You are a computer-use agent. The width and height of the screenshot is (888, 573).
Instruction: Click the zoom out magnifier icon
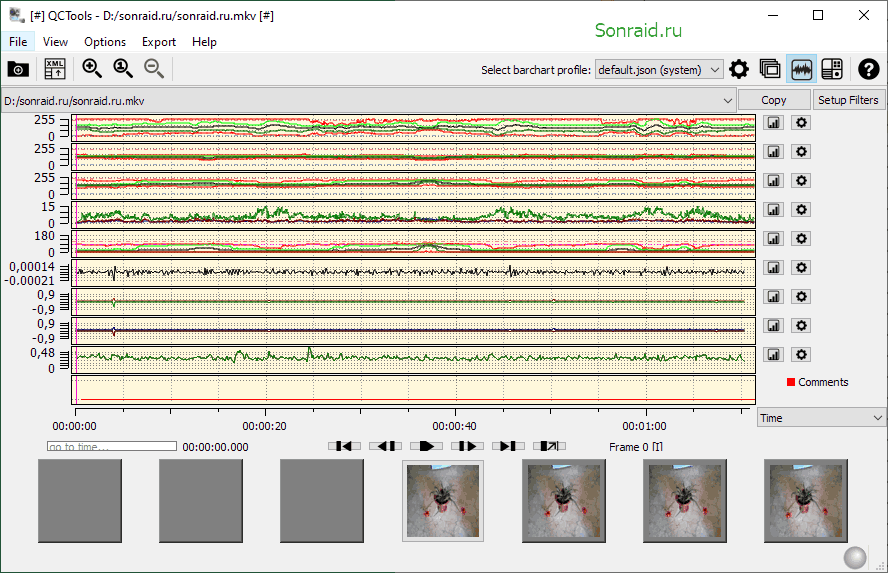[x=153, y=69]
